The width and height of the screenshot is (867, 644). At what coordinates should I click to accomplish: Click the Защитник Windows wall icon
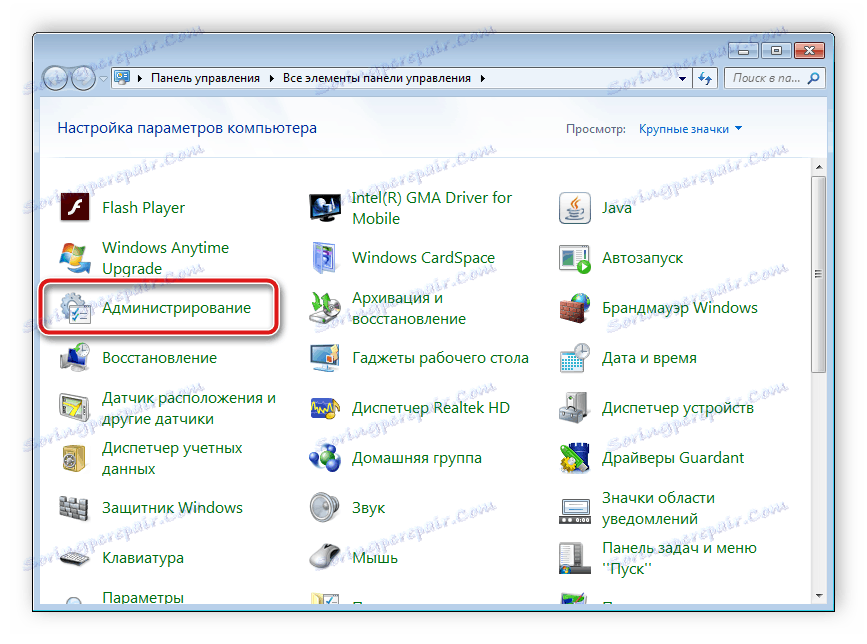pyautogui.click(x=75, y=508)
